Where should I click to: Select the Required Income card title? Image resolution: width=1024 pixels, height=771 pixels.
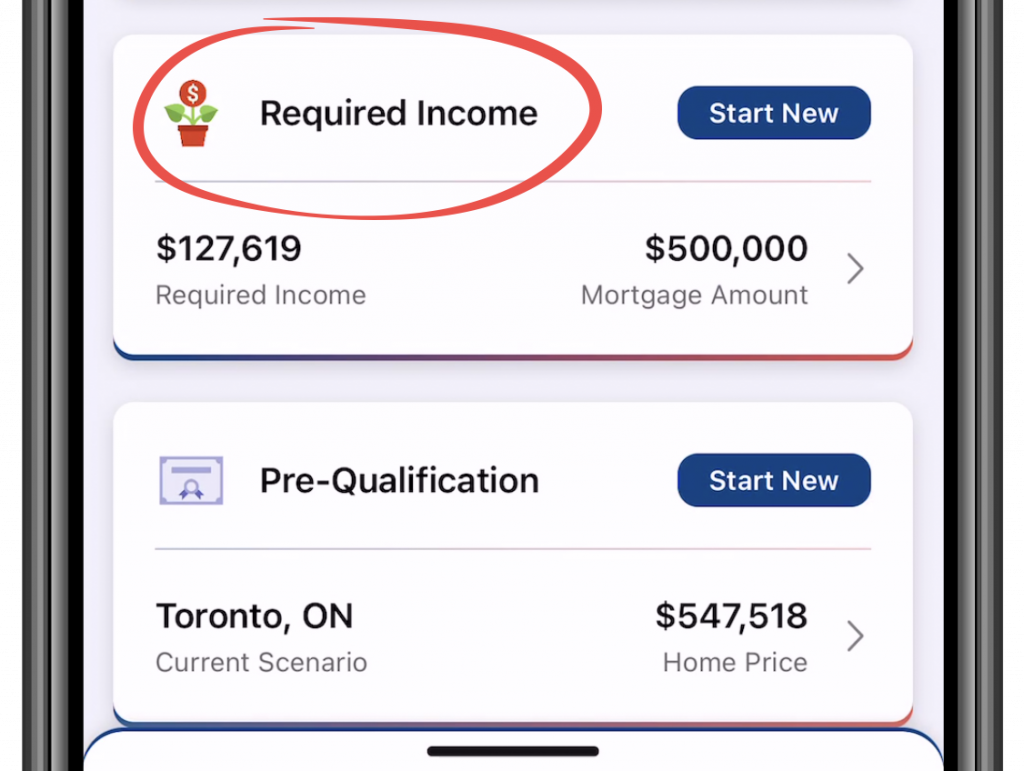click(398, 113)
